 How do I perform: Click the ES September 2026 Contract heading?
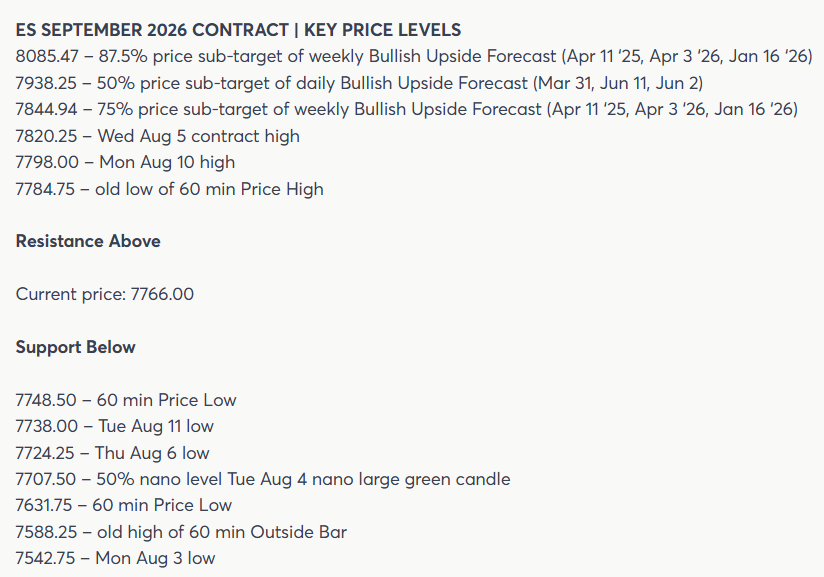coord(238,30)
